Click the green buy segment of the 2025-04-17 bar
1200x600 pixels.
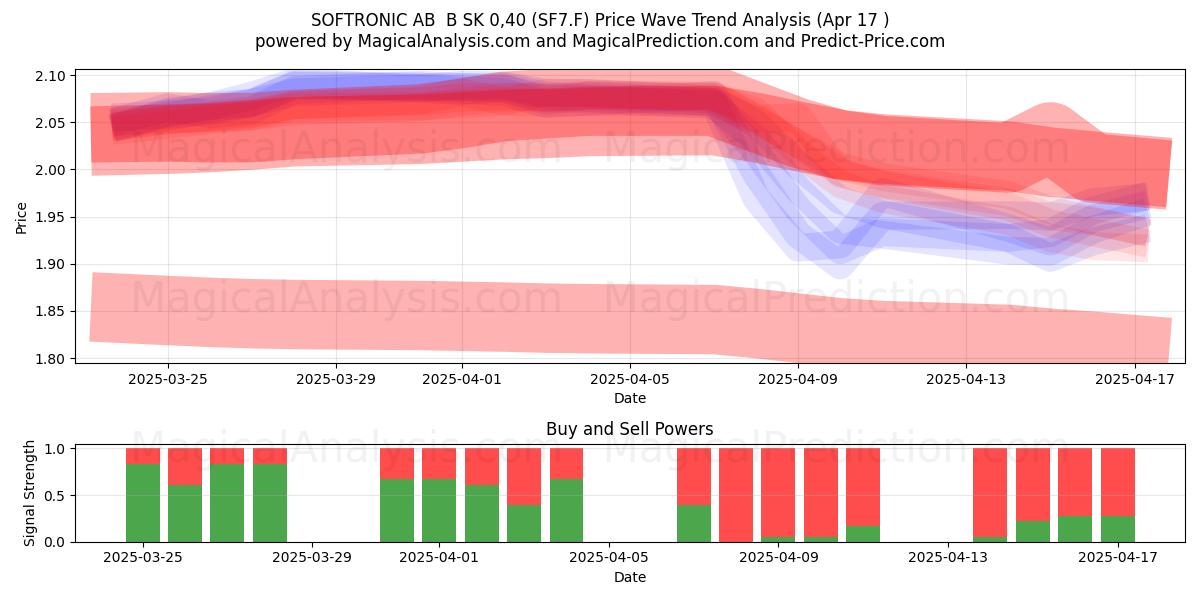1118,529
